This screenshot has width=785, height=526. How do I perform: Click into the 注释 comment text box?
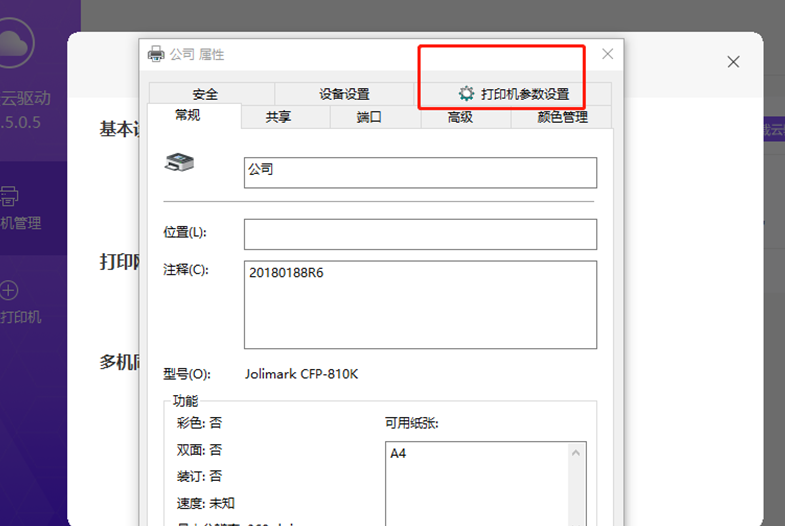click(x=420, y=304)
